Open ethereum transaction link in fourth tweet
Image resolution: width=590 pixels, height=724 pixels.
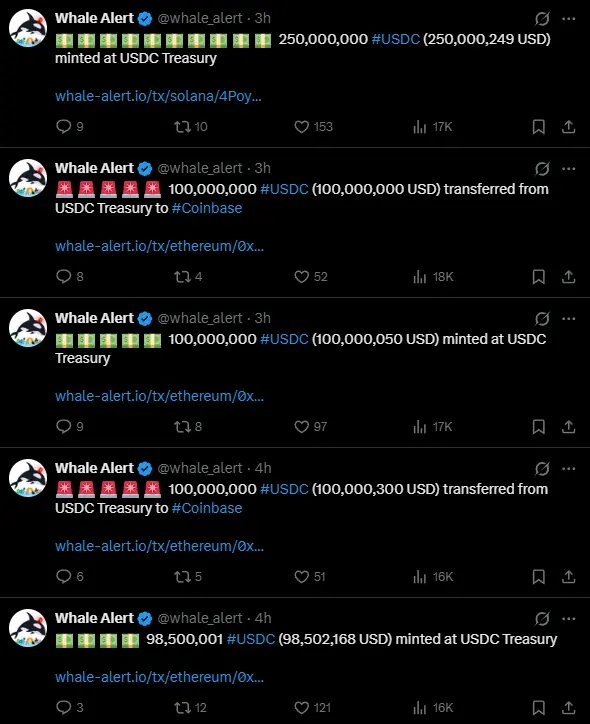pos(159,546)
